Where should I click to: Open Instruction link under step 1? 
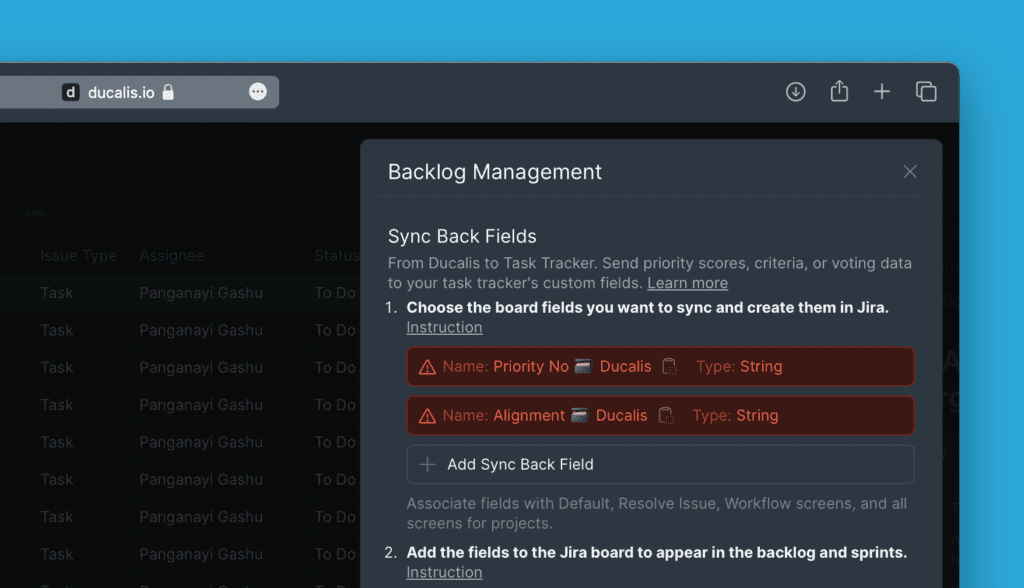point(444,327)
